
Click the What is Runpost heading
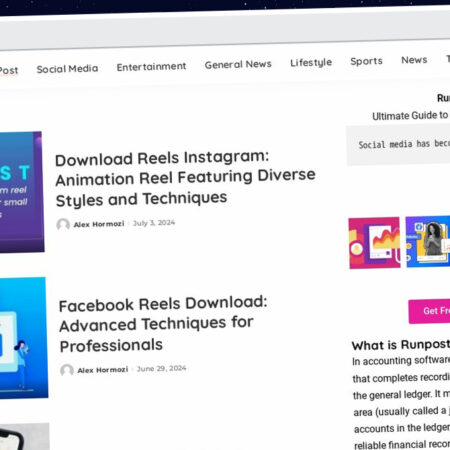click(401, 345)
